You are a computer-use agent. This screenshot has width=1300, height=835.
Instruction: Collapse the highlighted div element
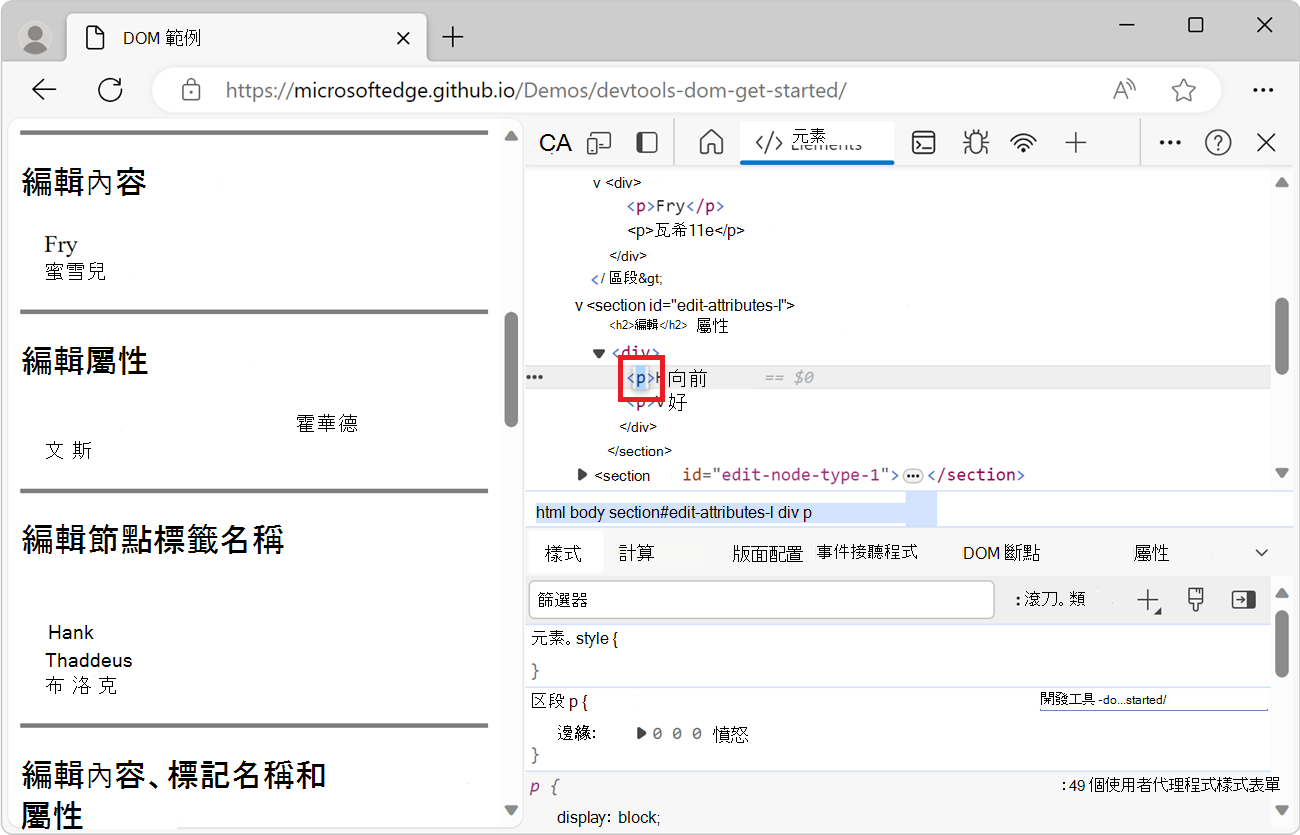click(598, 352)
